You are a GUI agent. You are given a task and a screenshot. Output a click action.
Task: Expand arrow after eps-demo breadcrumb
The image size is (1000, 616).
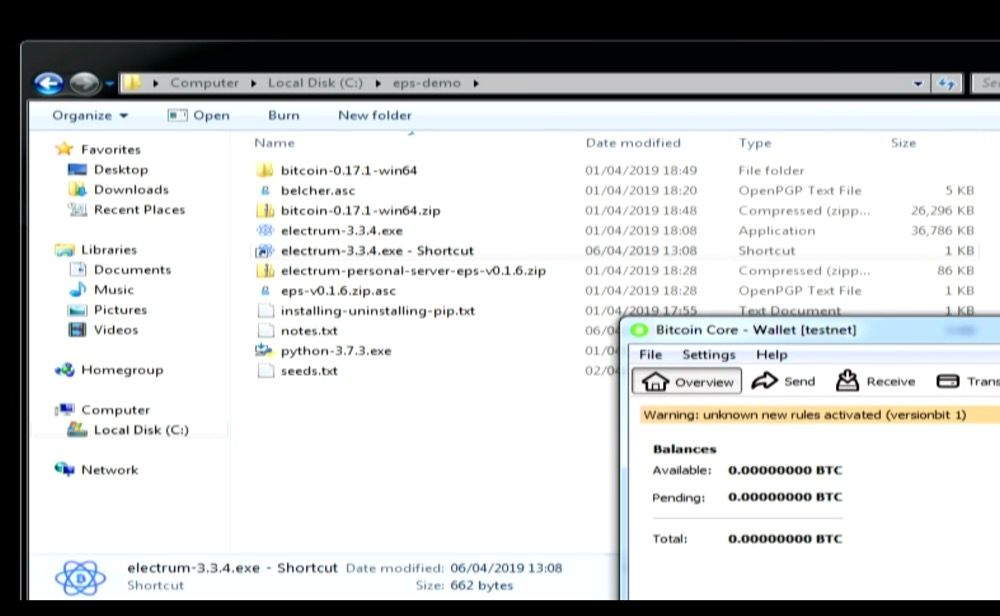tap(476, 84)
